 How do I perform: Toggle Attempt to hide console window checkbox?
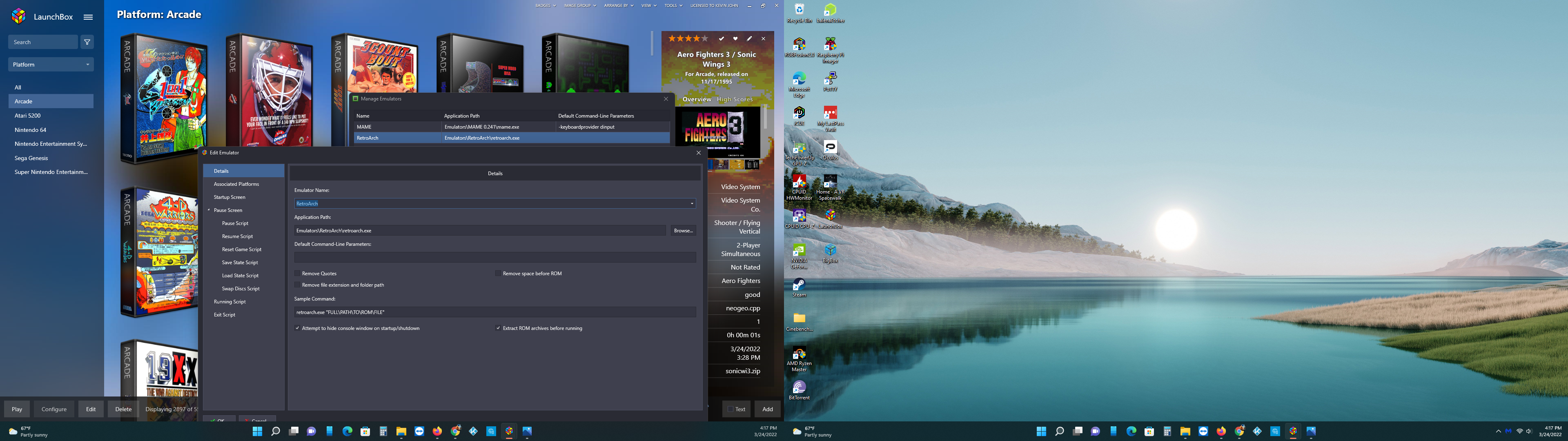(297, 328)
